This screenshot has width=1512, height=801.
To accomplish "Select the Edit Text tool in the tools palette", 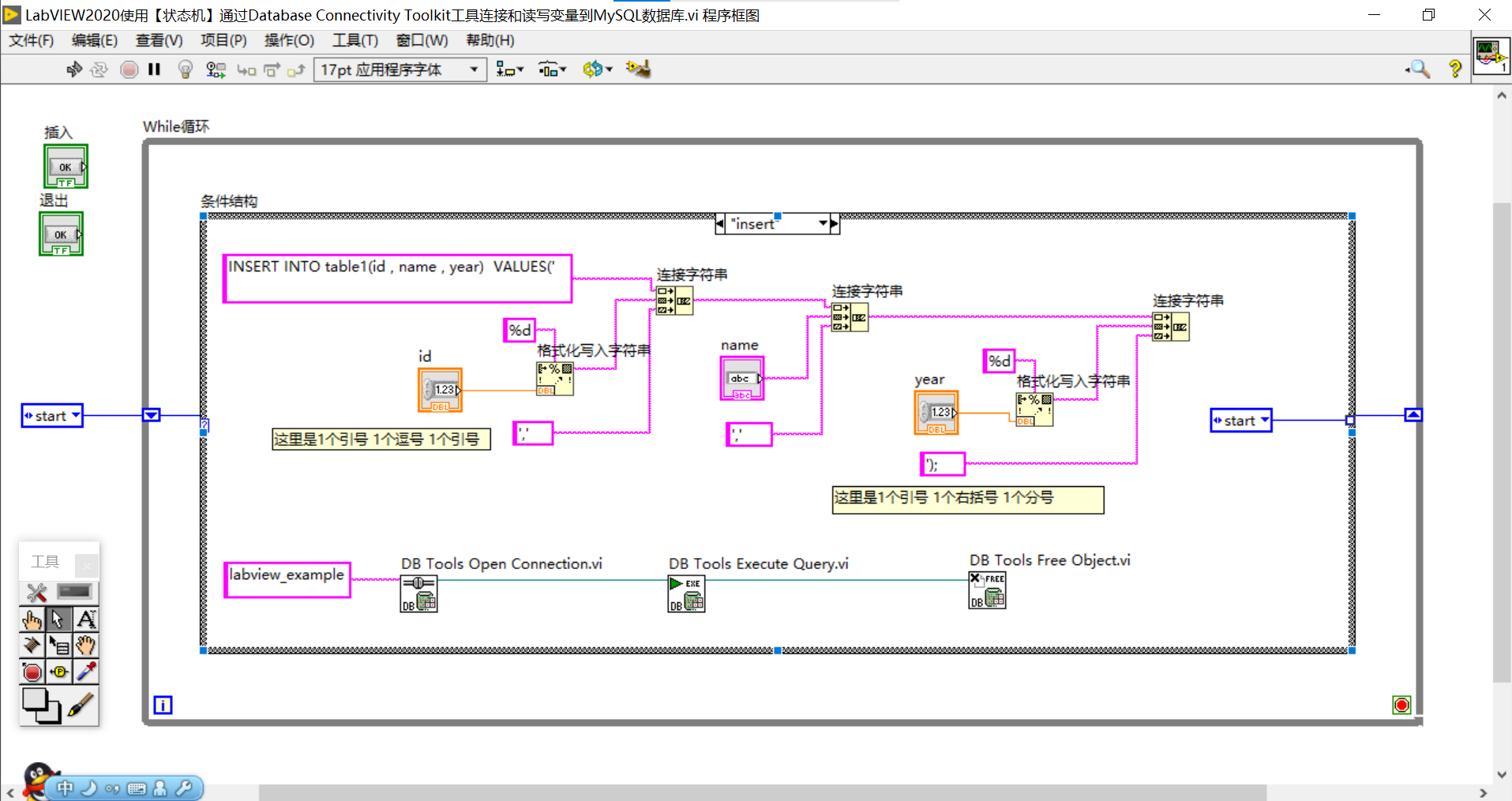I will coord(86,619).
